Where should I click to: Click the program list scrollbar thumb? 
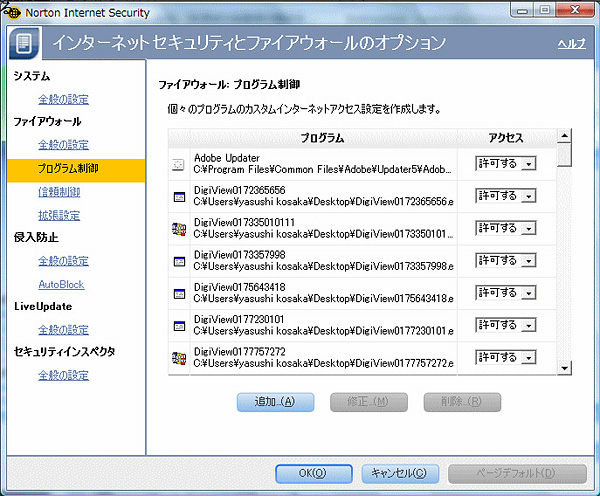[x=564, y=154]
